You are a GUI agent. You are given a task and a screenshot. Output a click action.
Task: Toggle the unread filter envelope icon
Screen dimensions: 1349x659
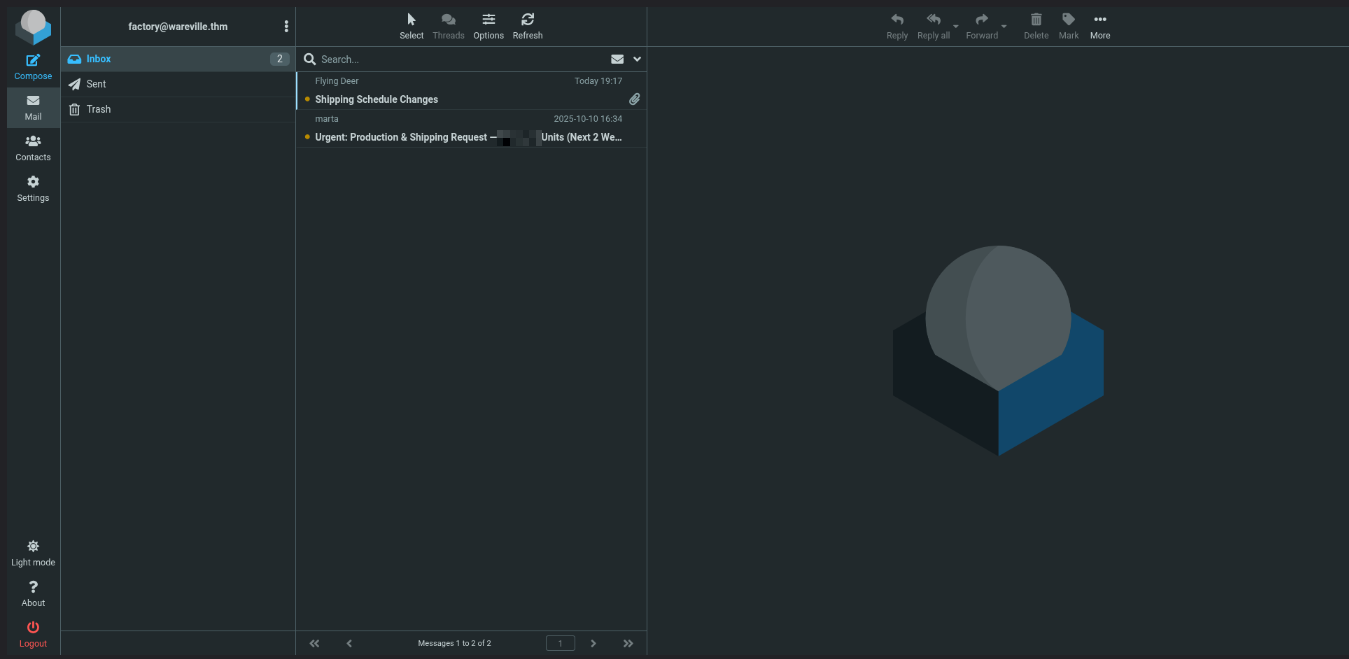click(617, 59)
